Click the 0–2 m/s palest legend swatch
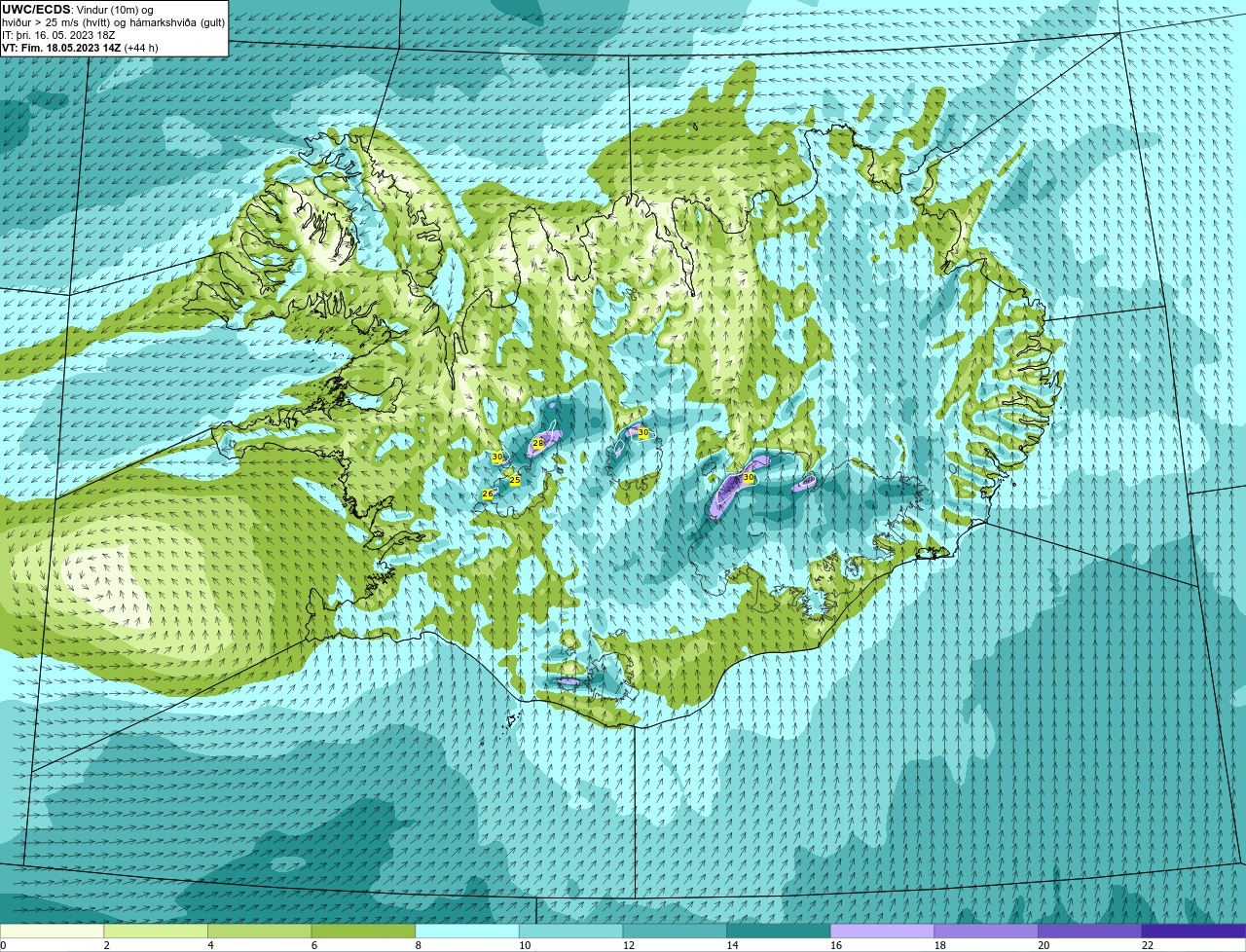The width and height of the screenshot is (1246, 952). [x=53, y=932]
